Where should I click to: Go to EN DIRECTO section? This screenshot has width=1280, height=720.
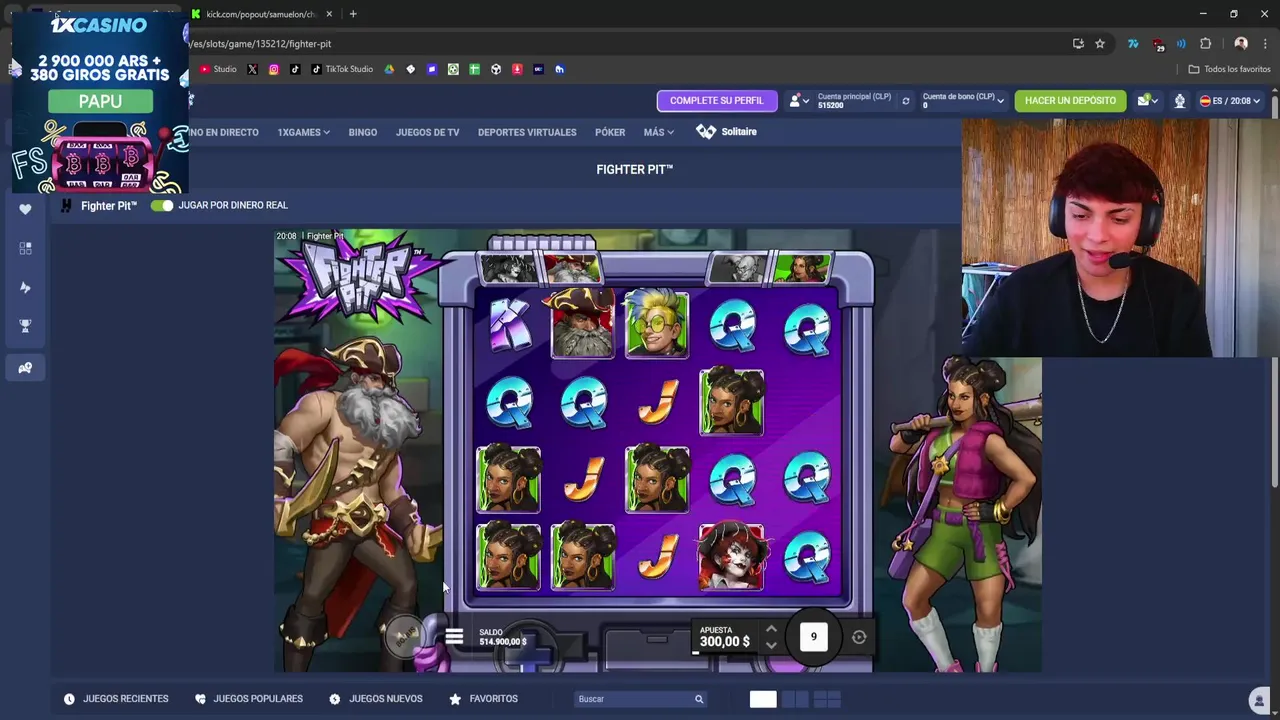point(225,132)
